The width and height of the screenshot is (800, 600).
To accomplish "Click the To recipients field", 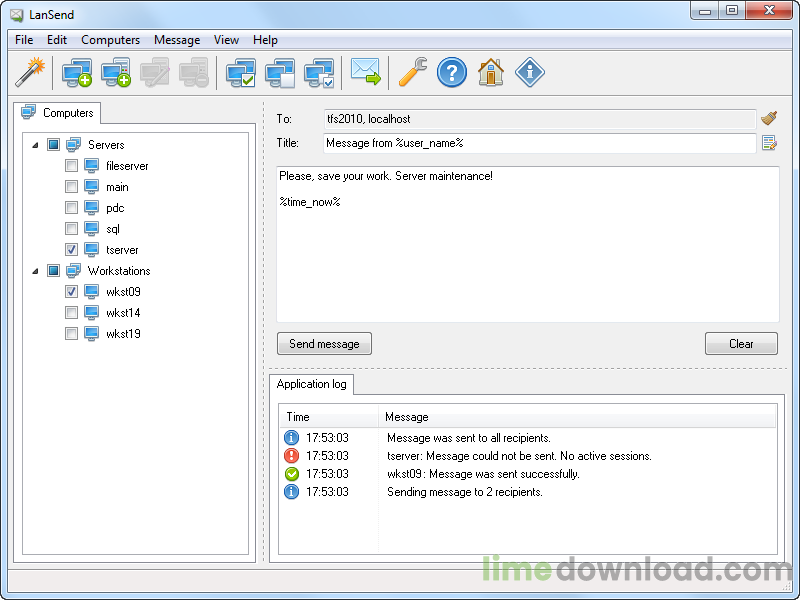I will click(x=539, y=119).
